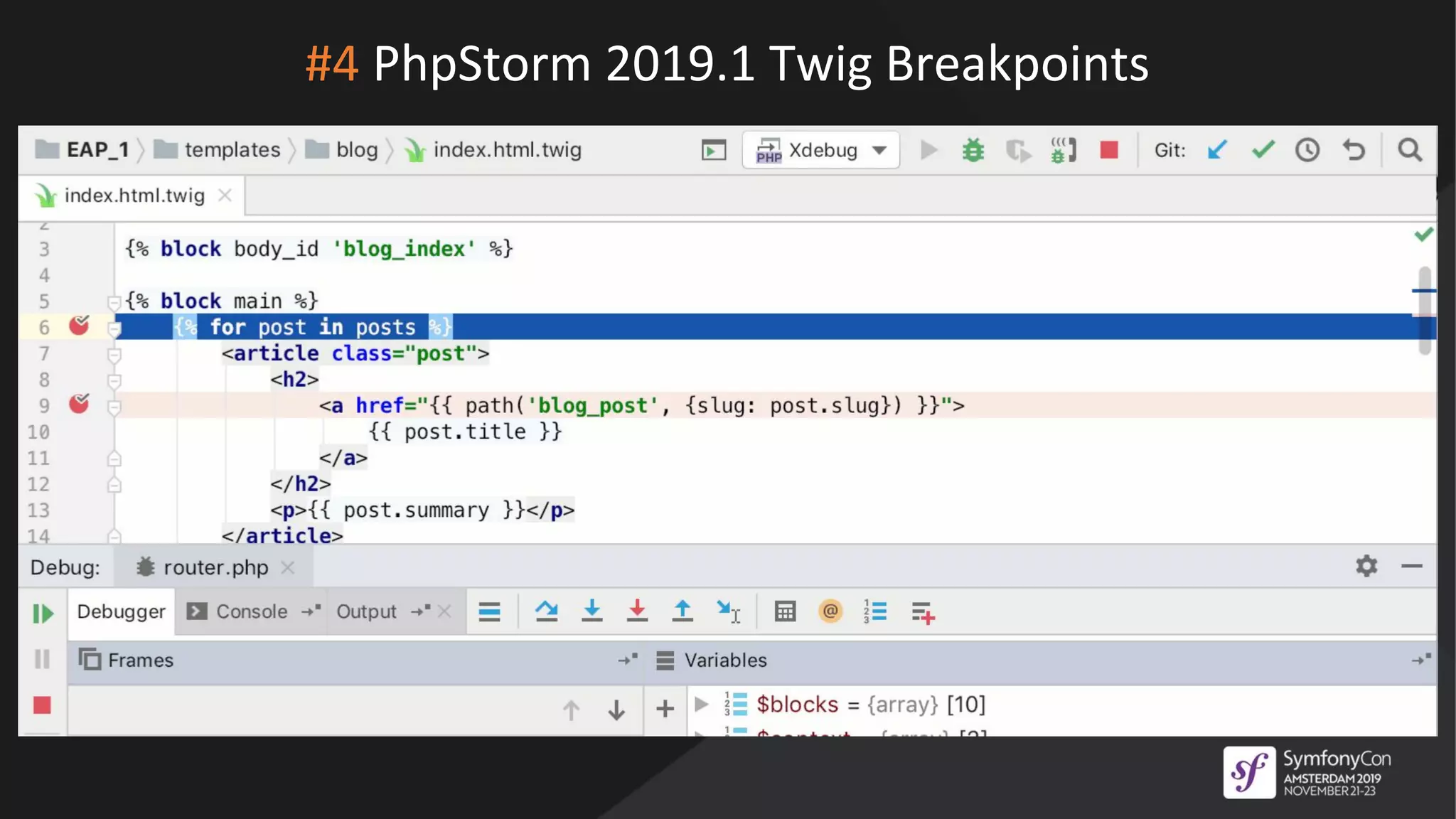
Task: Toggle sort values alphabetically icon
Action: [x=875, y=611]
